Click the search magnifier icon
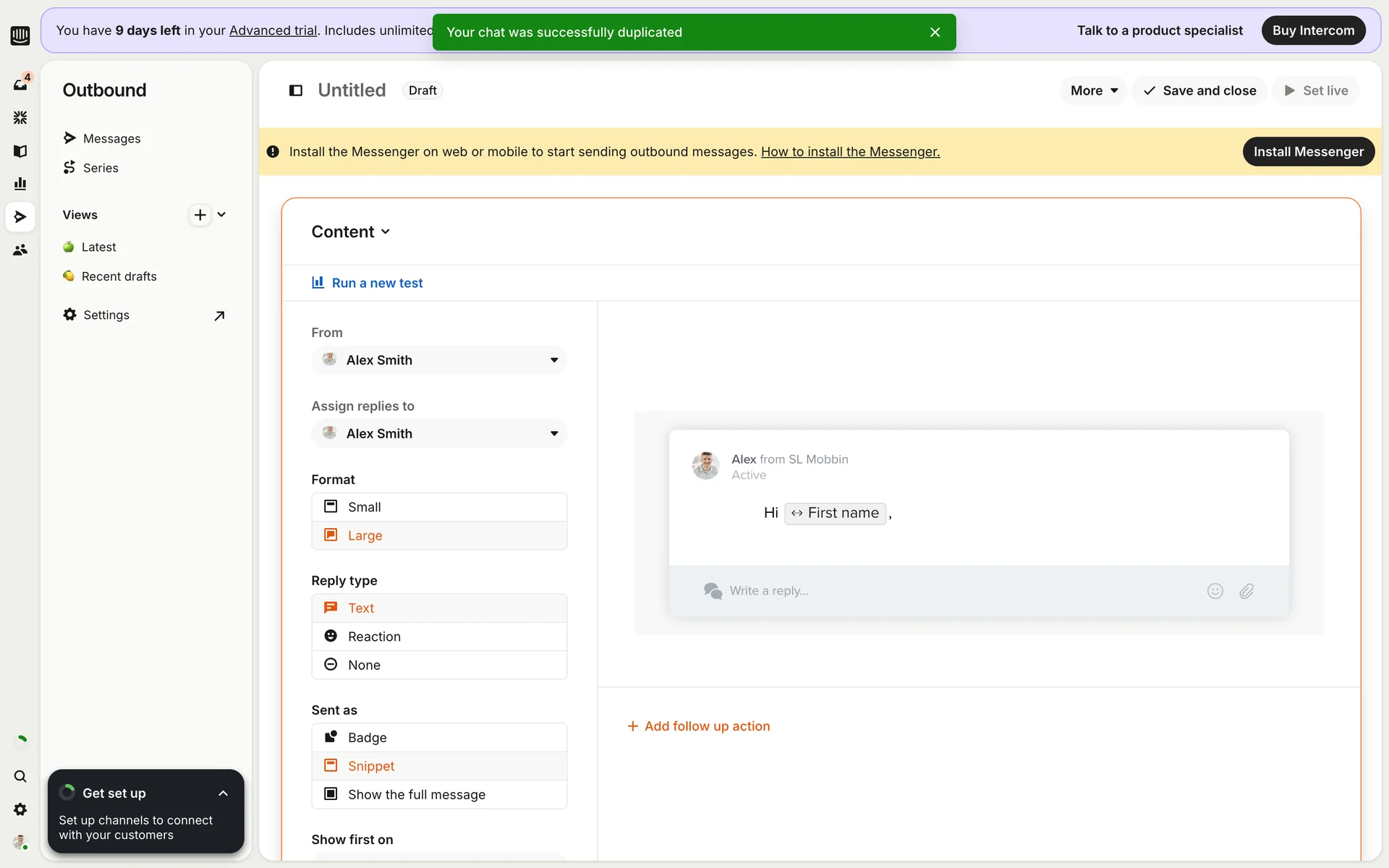Viewport: 1389px width, 868px height. pyautogui.click(x=20, y=776)
